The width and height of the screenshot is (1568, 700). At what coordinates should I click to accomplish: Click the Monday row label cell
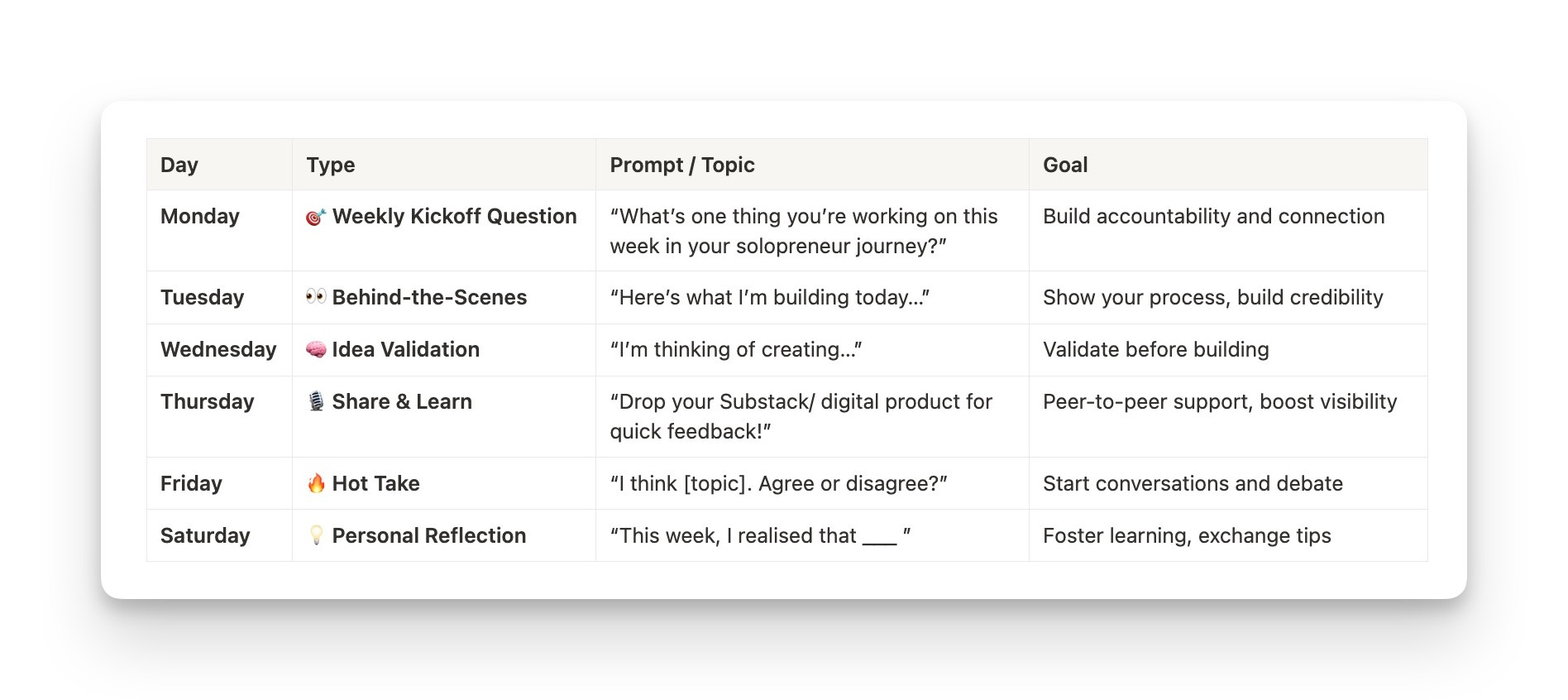pos(219,231)
